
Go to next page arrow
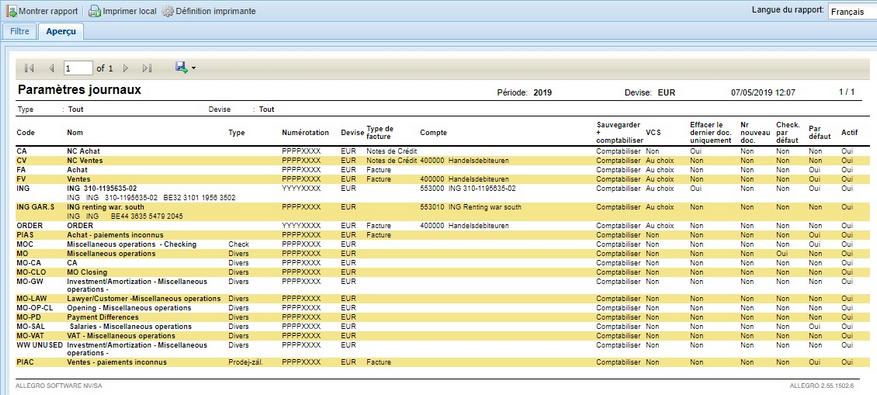[x=126, y=68]
